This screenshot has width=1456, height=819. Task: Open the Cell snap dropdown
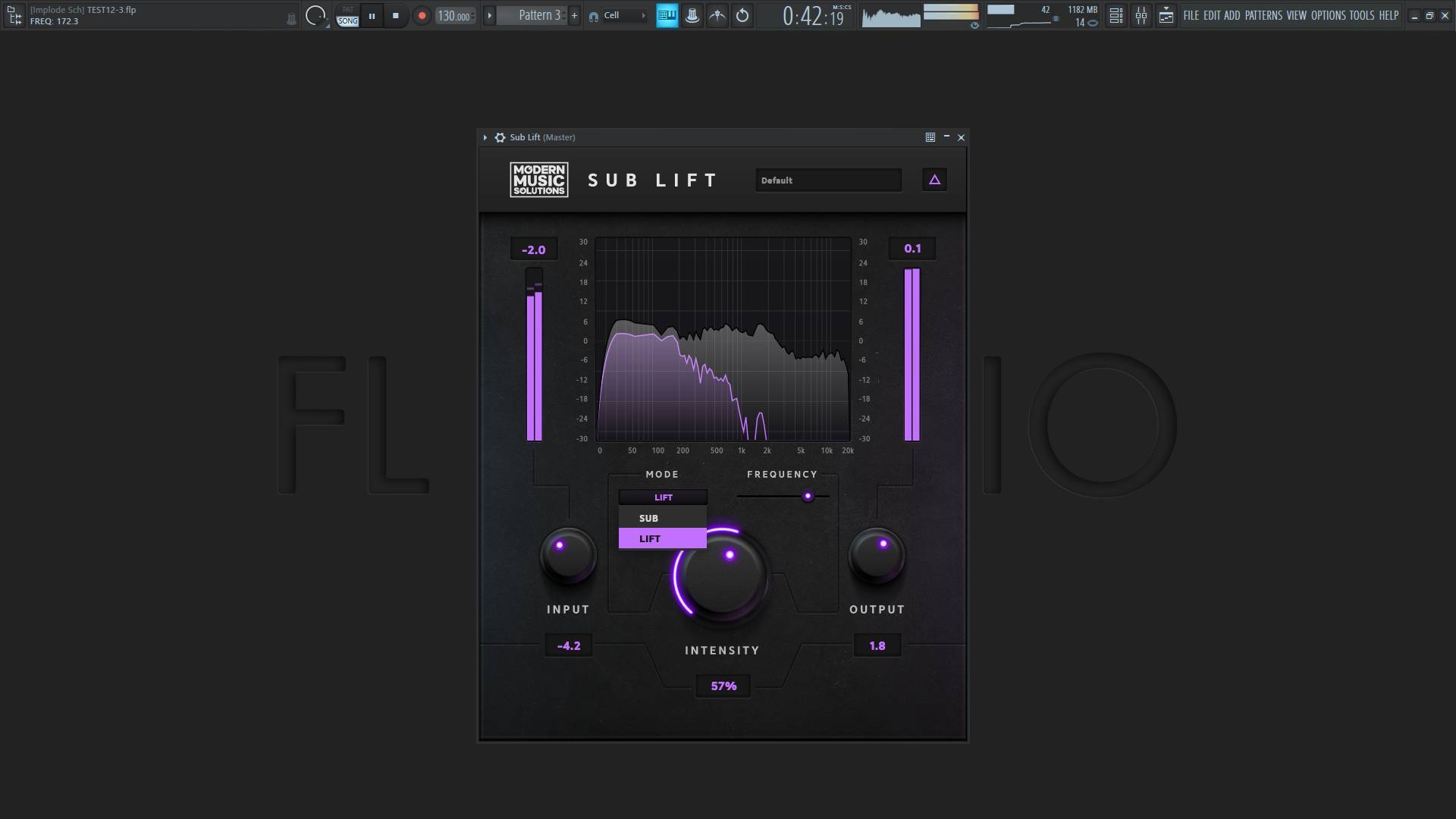point(624,15)
